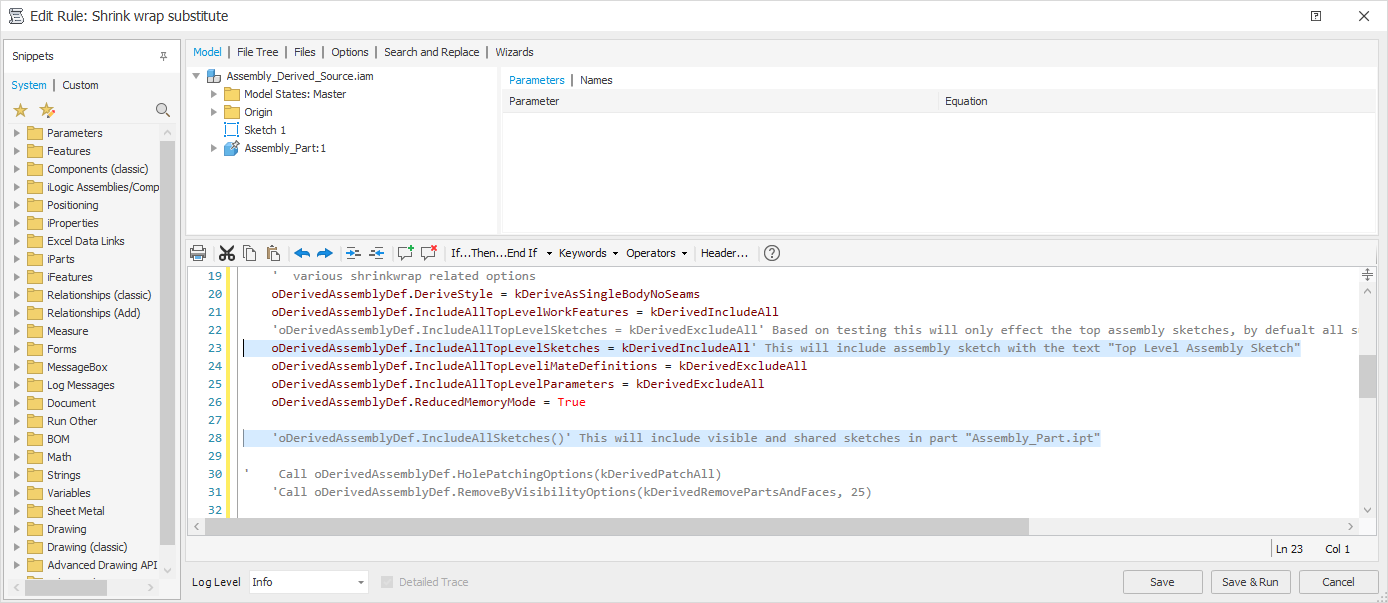The height and width of the screenshot is (603, 1388).
Task: Open window help icon in title bar
Action: pyautogui.click(x=1316, y=16)
